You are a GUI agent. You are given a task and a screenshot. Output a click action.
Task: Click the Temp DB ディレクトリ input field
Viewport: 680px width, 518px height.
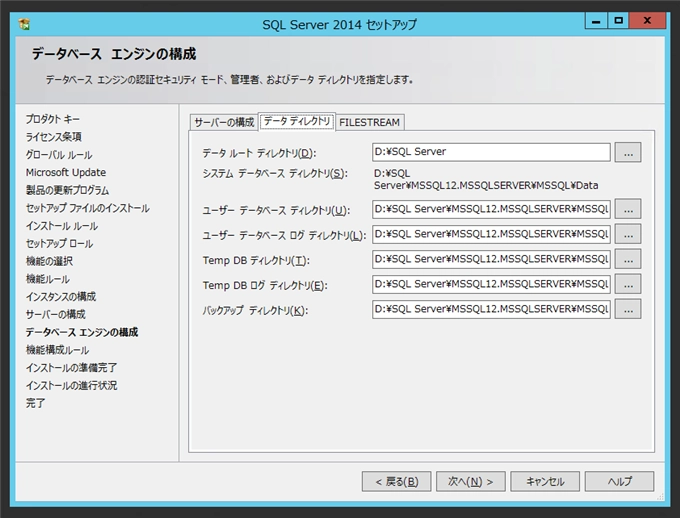491,259
